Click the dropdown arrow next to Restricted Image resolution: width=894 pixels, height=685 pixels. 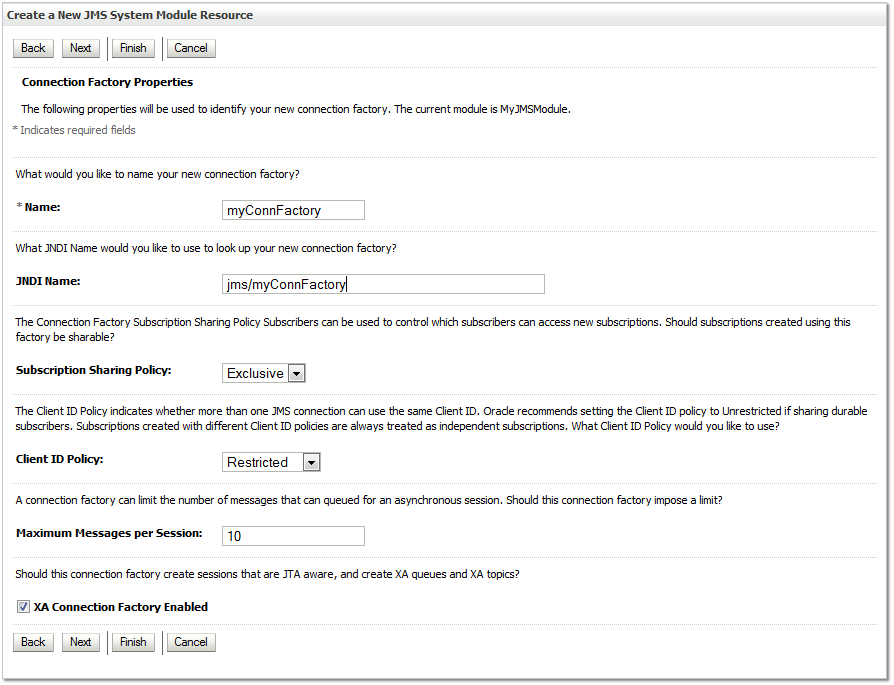tap(311, 462)
